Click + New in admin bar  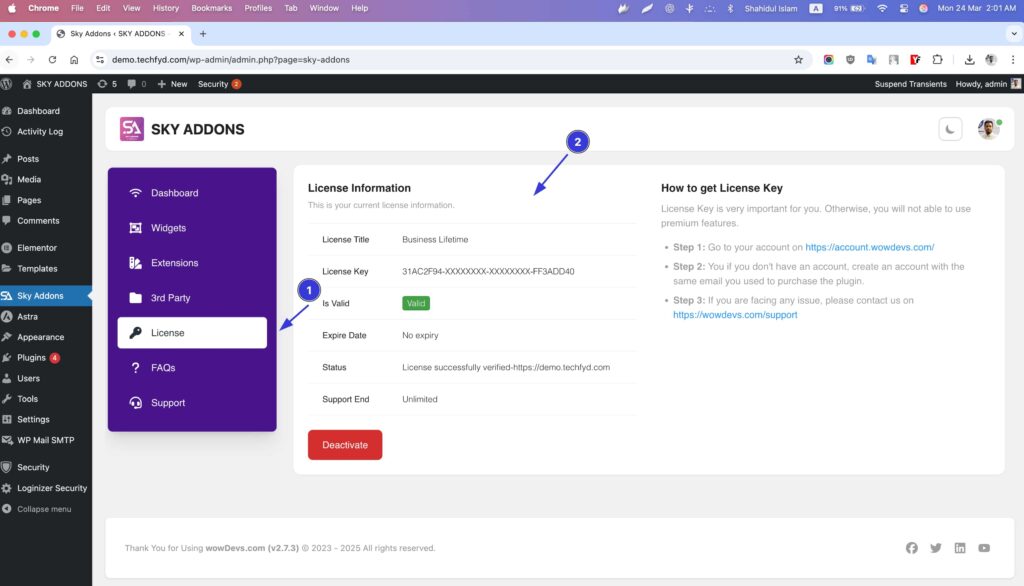(x=172, y=84)
